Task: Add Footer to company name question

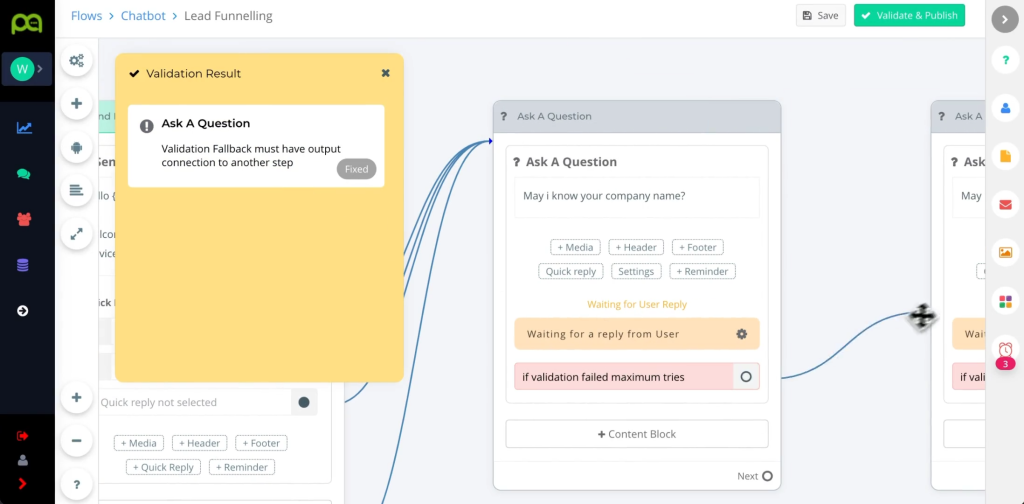Action: (x=697, y=247)
